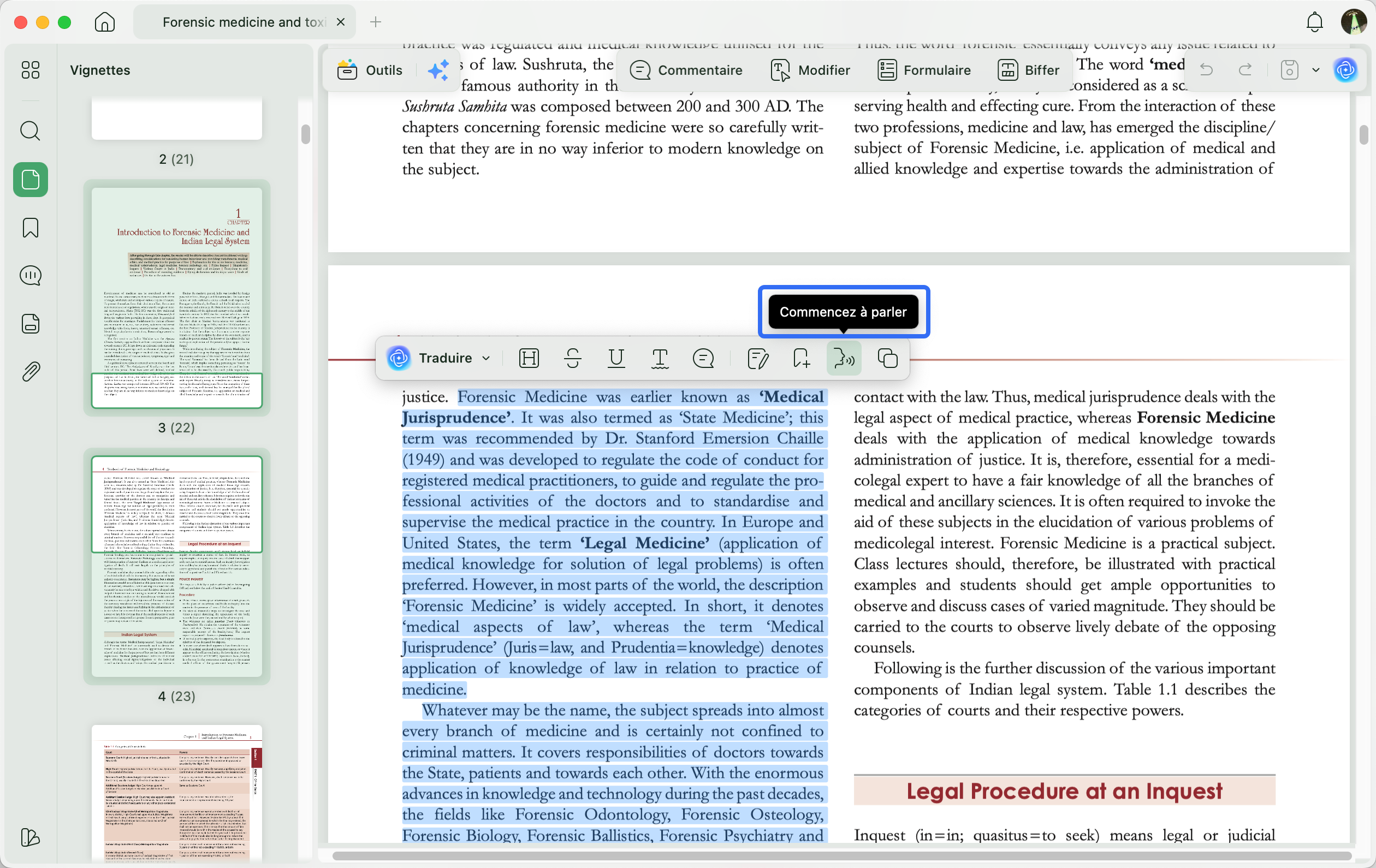Viewport: 1376px width, 868px height.
Task: Click the AI icon beside Traduire
Action: 398,358
